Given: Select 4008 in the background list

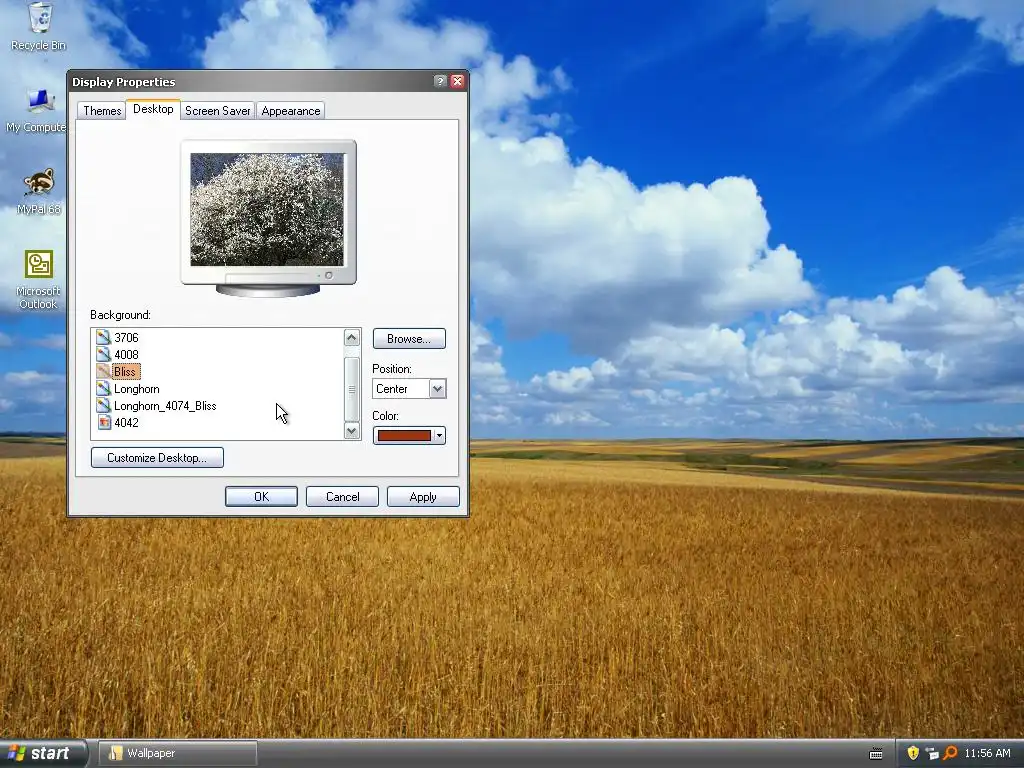Looking at the screenshot, I should tap(126, 355).
